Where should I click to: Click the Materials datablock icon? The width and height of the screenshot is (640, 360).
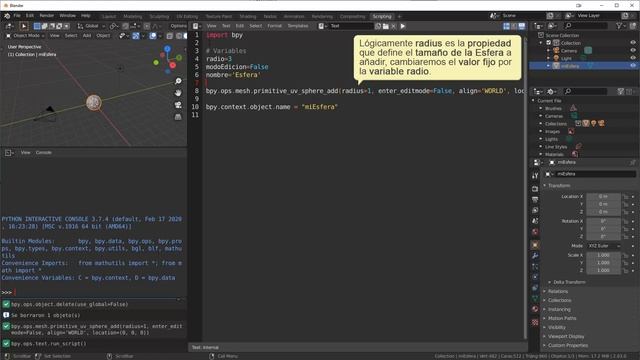(575, 154)
